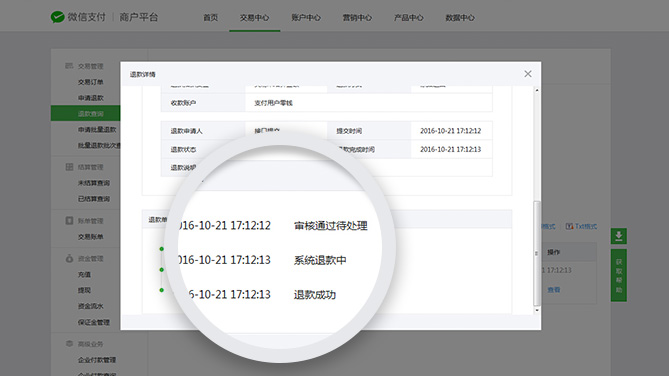
Task: Click the 查看 link in the 操作 column
Action: click(554, 290)
